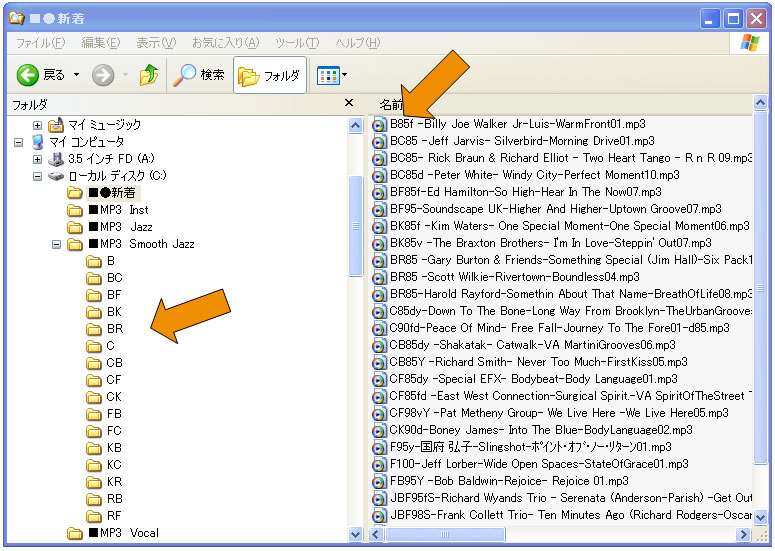
Task: Click file list vertical scrollbar down arrow
Action: [x=760, y=517]
